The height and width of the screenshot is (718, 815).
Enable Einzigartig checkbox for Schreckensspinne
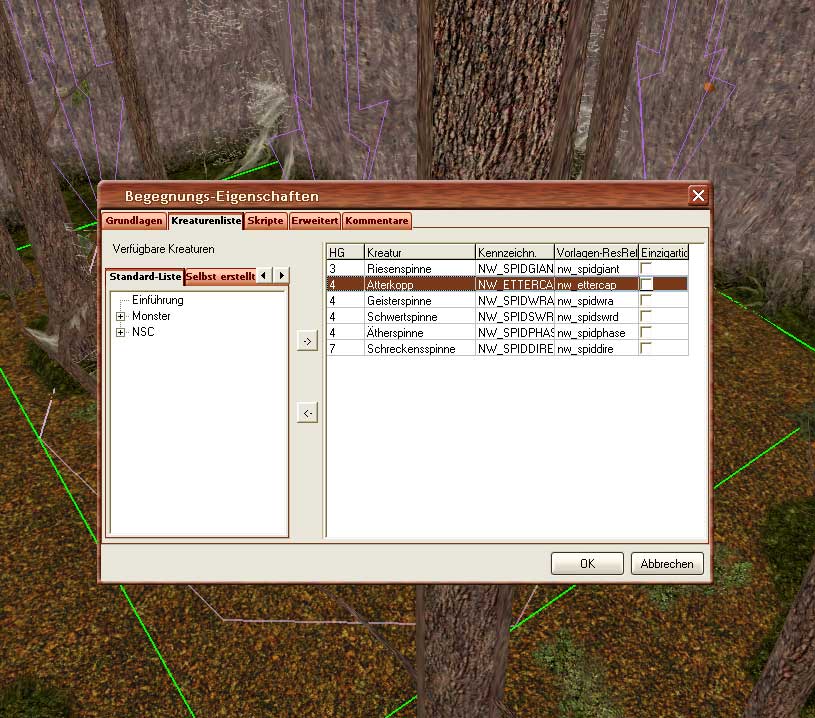click(x=646, y=348)
